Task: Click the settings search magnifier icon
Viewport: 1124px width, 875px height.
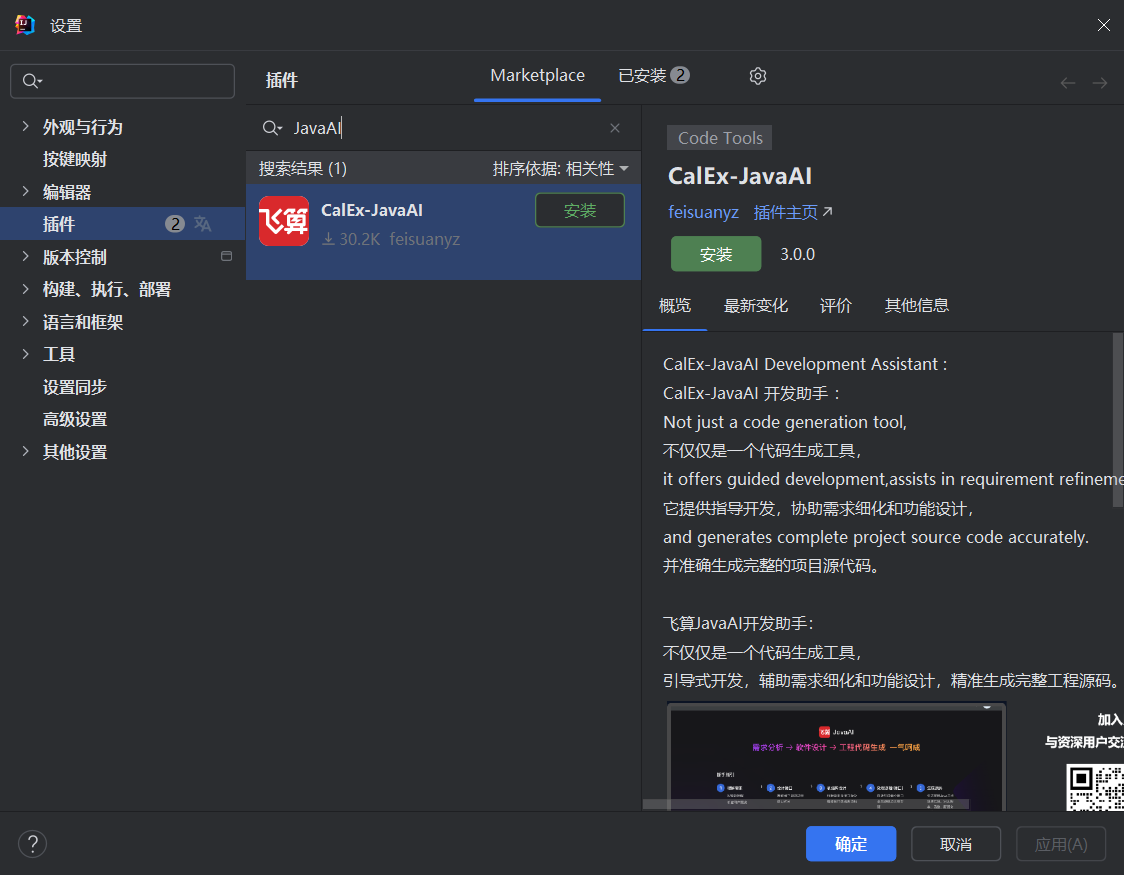Action: pos(32,81)
